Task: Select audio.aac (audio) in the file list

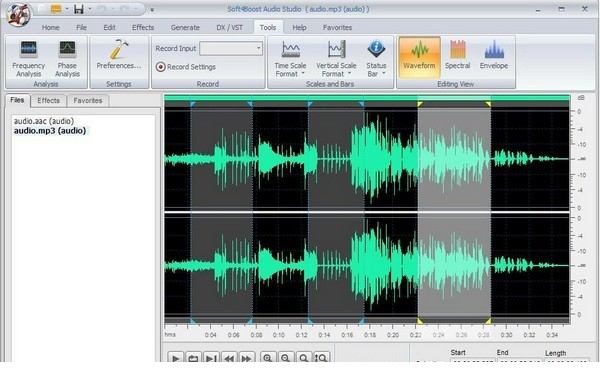Action: 44,121
